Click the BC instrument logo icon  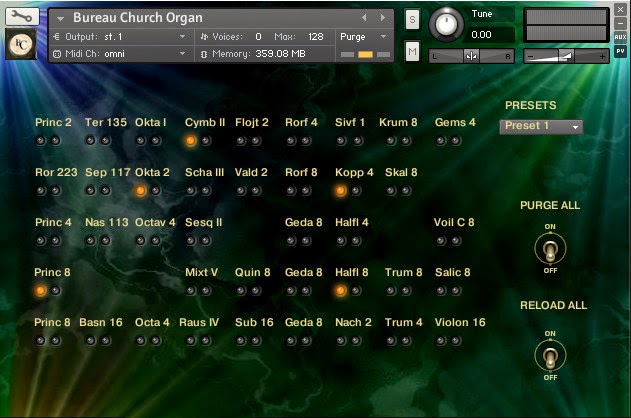click(x=20, y=45)
